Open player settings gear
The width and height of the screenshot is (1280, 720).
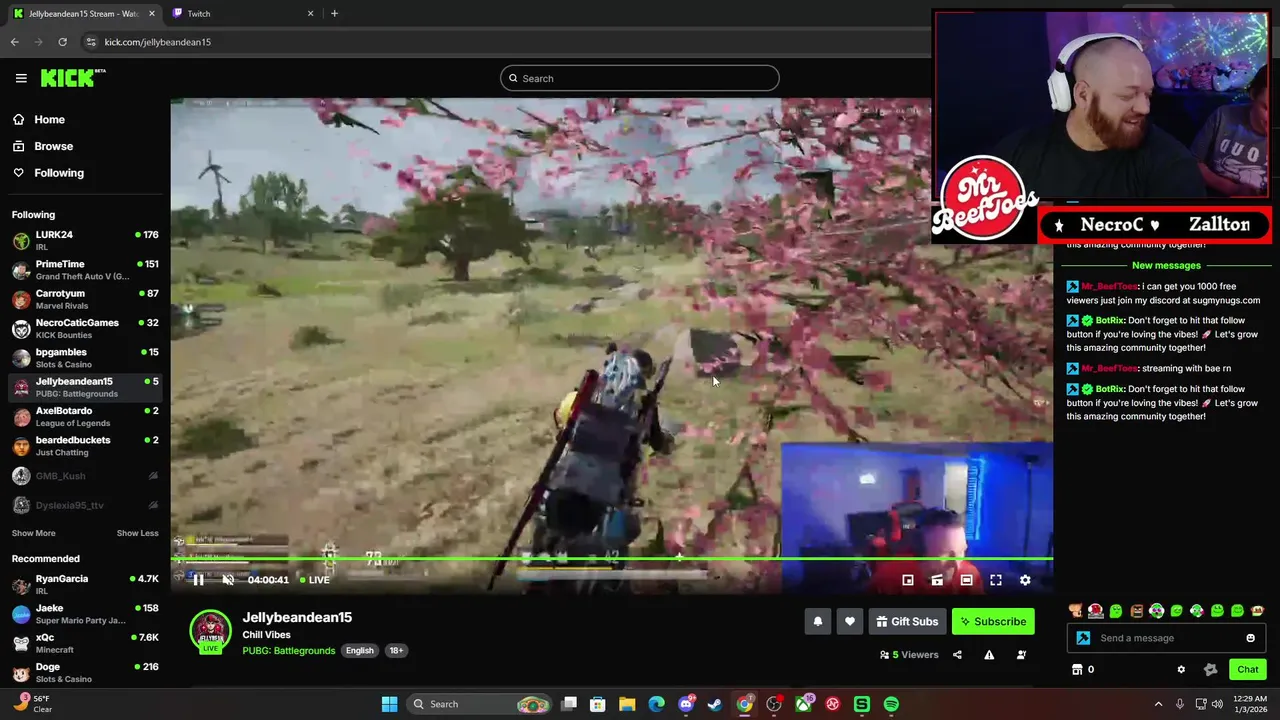(1025, 580)
